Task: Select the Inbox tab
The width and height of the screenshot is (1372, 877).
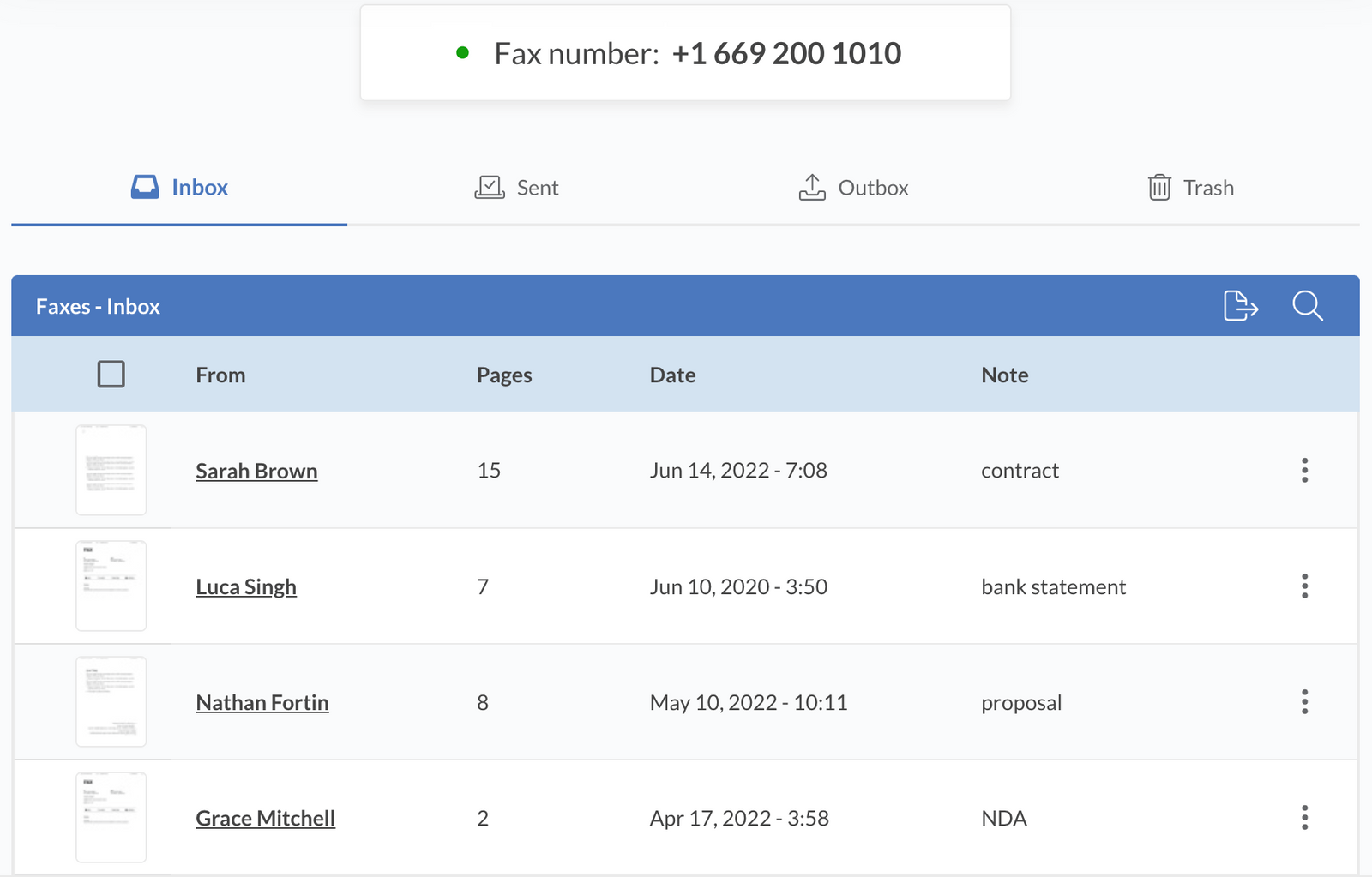Action: (x=180, y=188)
